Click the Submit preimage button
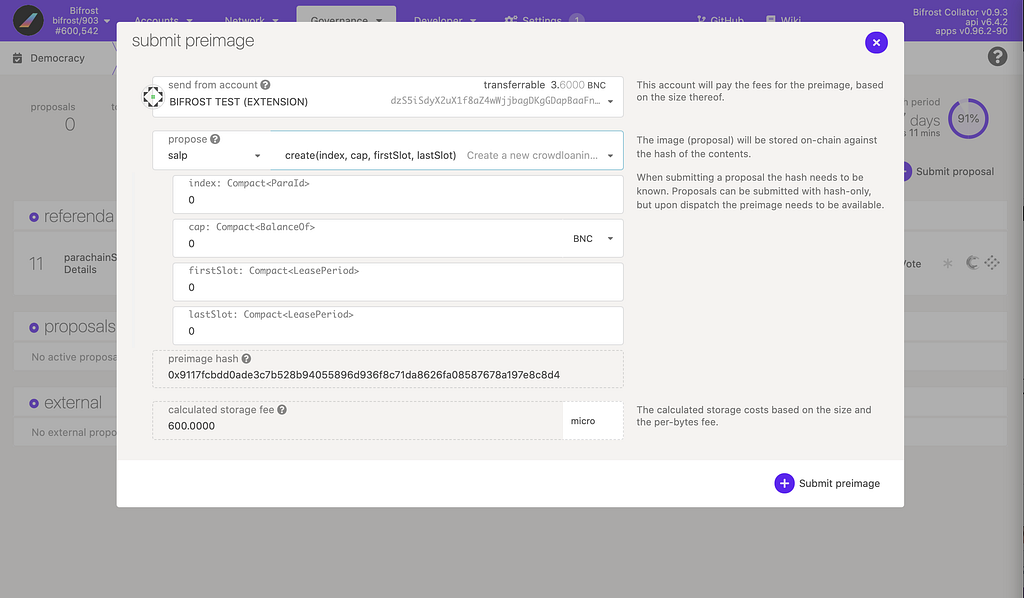Screen dimensions: 1024x598 827,483
